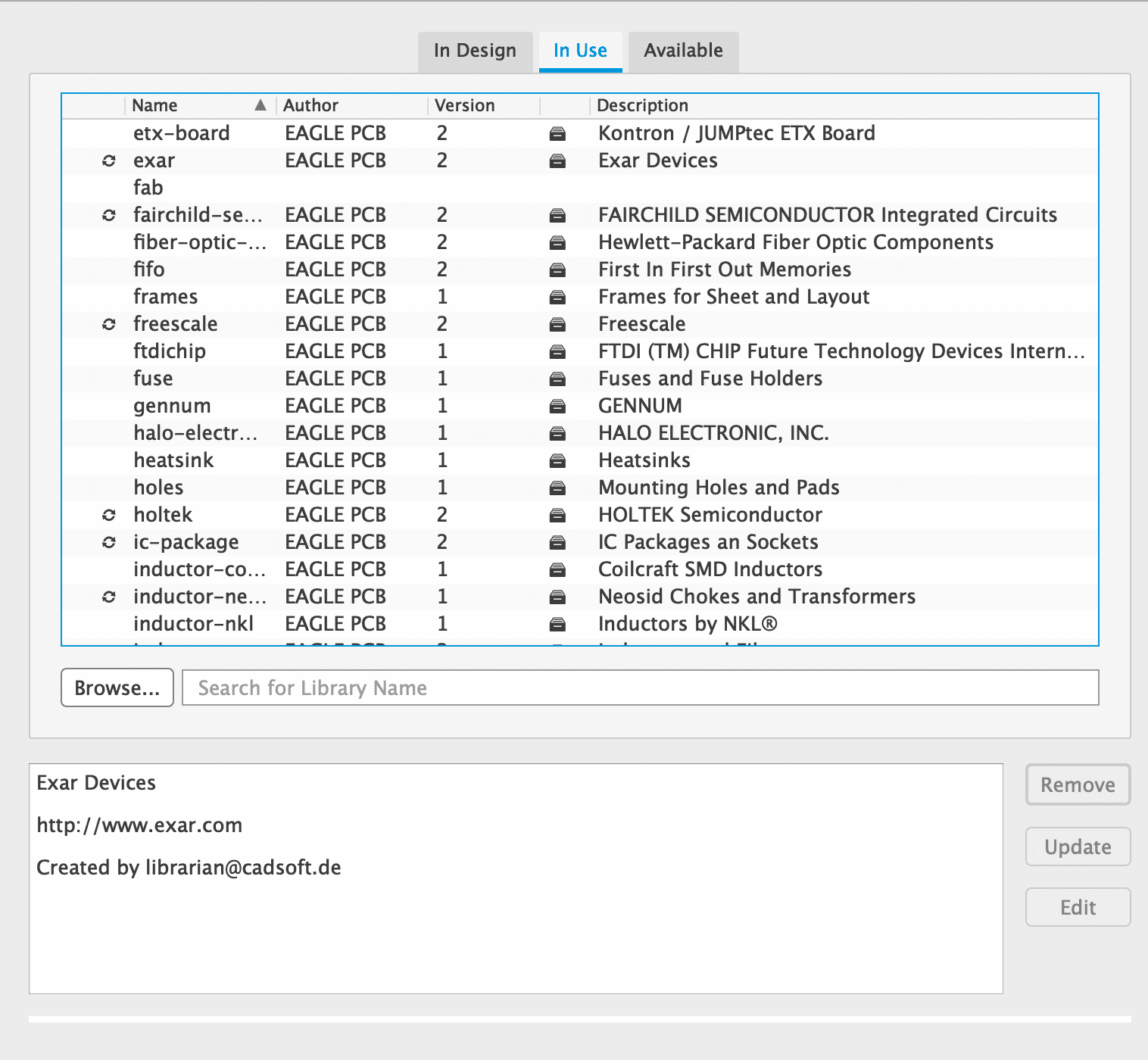
Task: Click the library icon in the Coilcraft SMD Inductors row
Action: point(557,570)
